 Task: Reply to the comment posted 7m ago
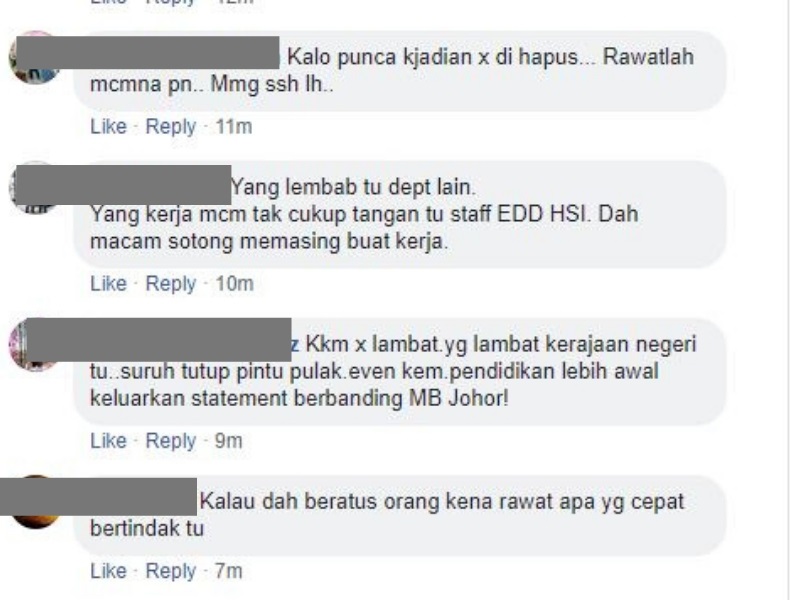tap(170, 571)
